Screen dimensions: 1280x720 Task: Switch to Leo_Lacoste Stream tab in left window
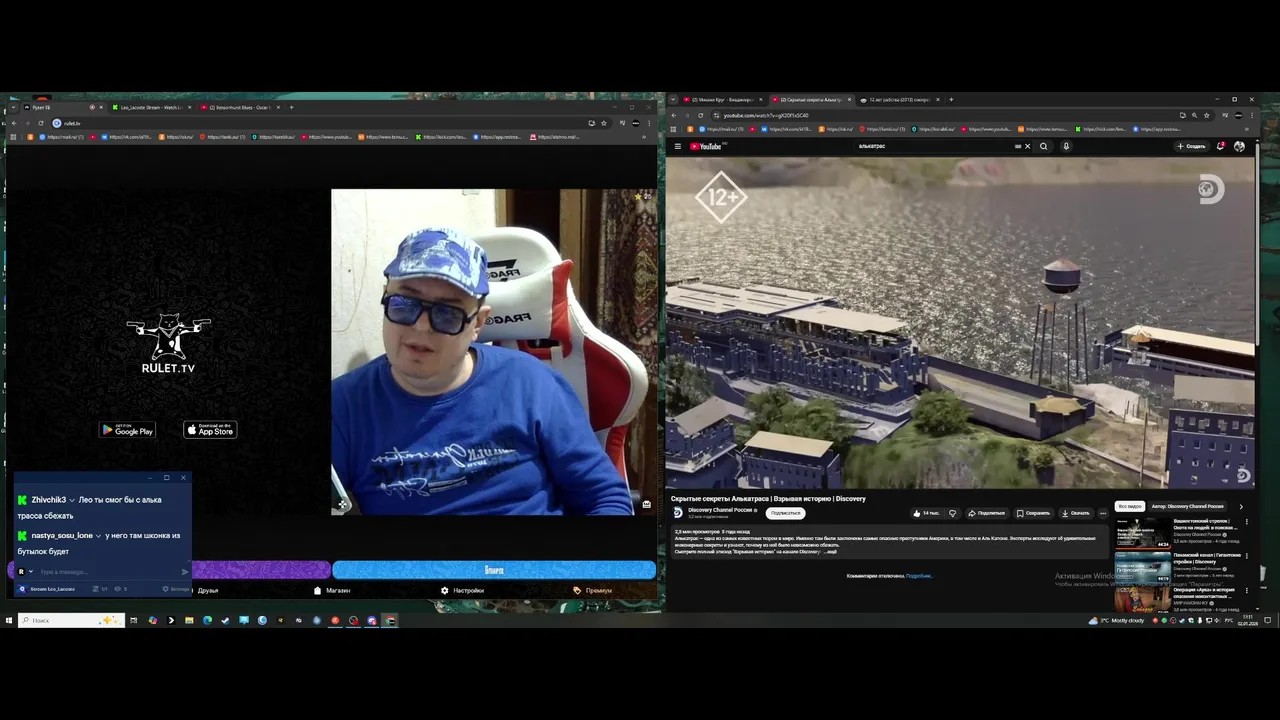(150, 107)
